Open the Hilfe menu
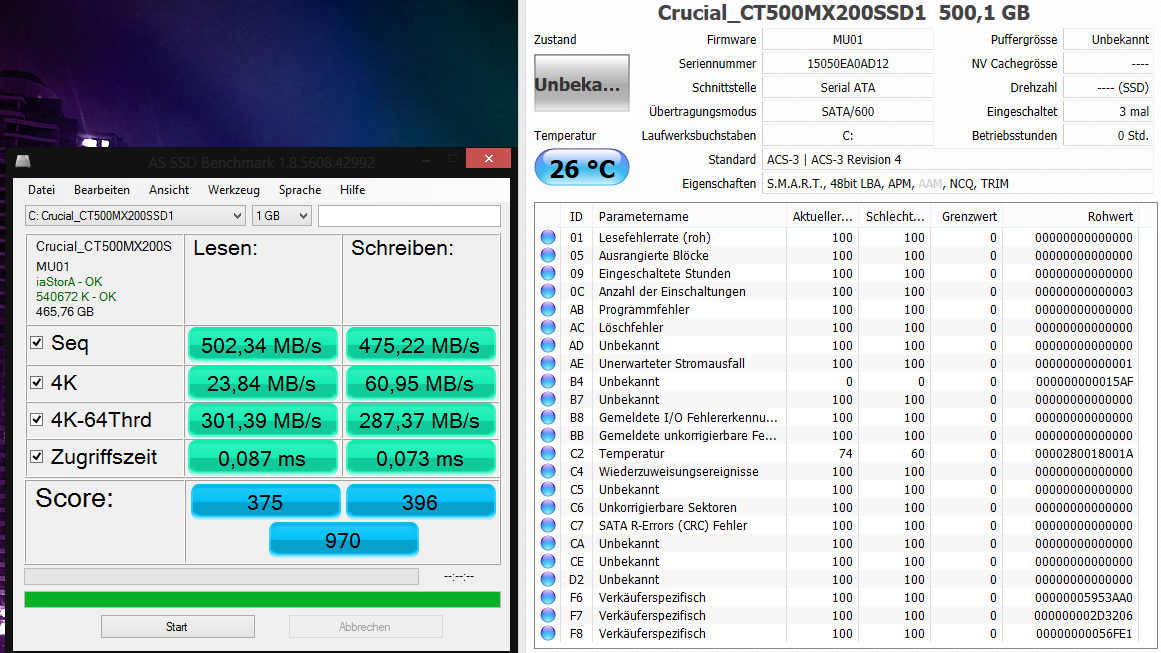1161x653 pixels. click(x=352, y=190)
